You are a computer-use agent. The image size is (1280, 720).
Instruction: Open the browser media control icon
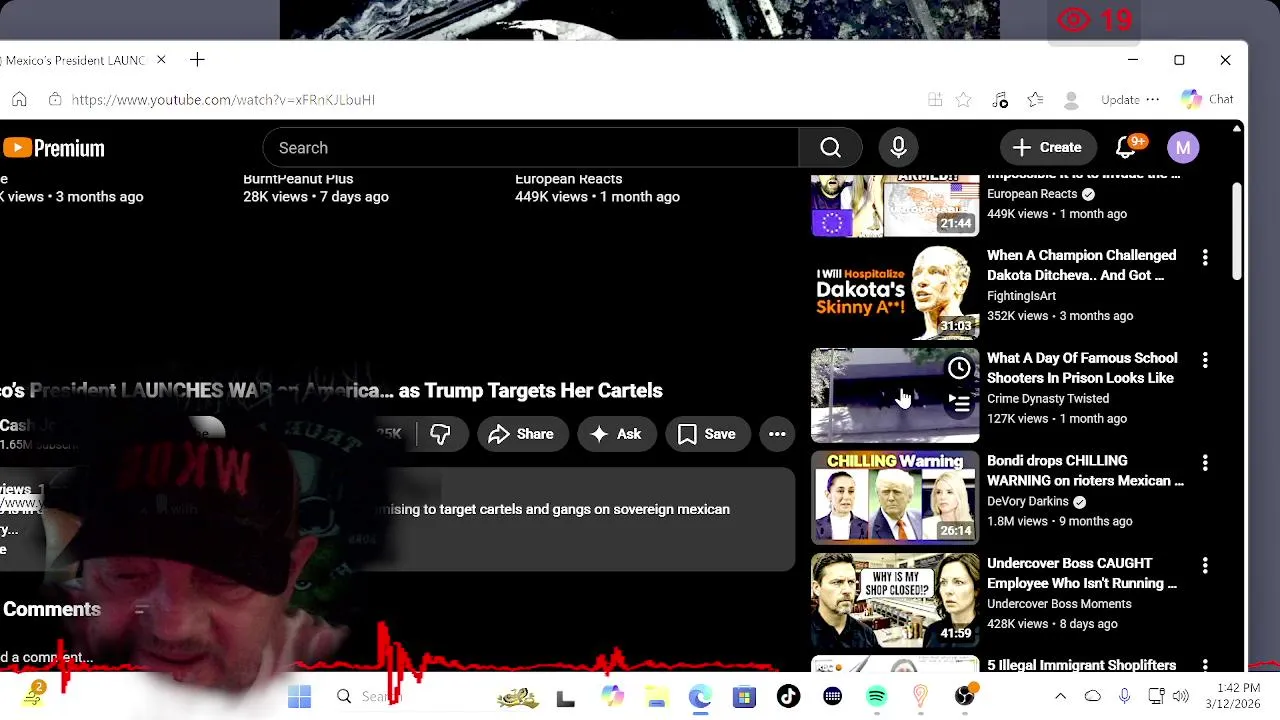pyautogui.click(x=1000, y=100)
